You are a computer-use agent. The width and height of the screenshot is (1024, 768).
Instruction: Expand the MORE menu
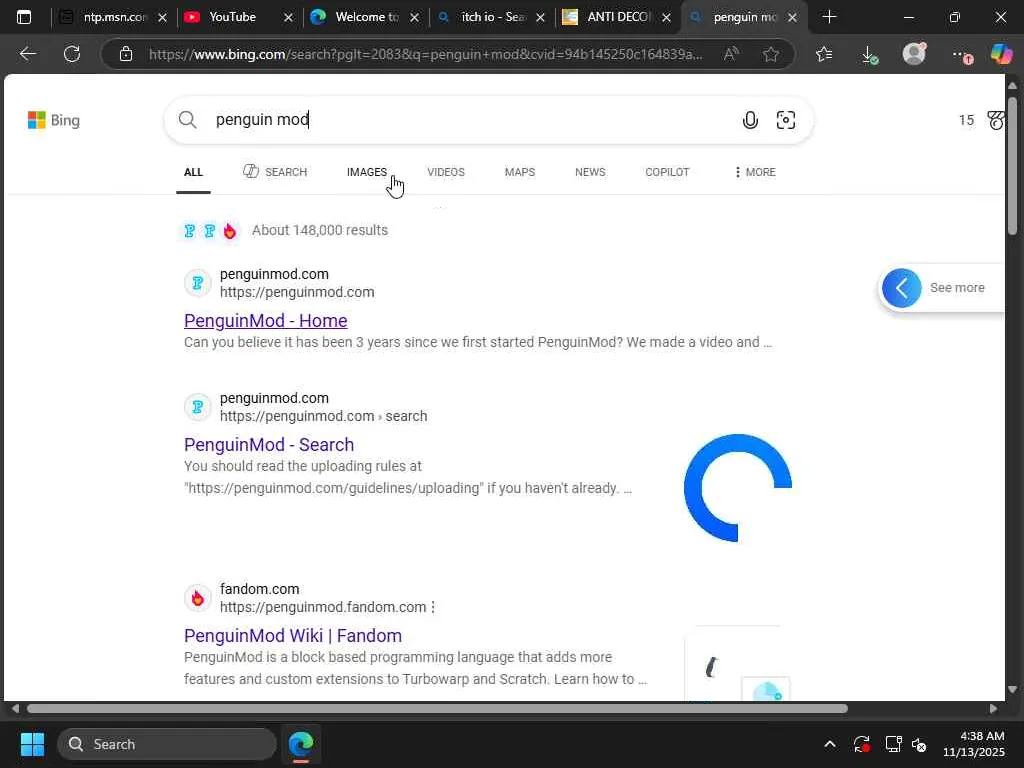coord(756,172)
